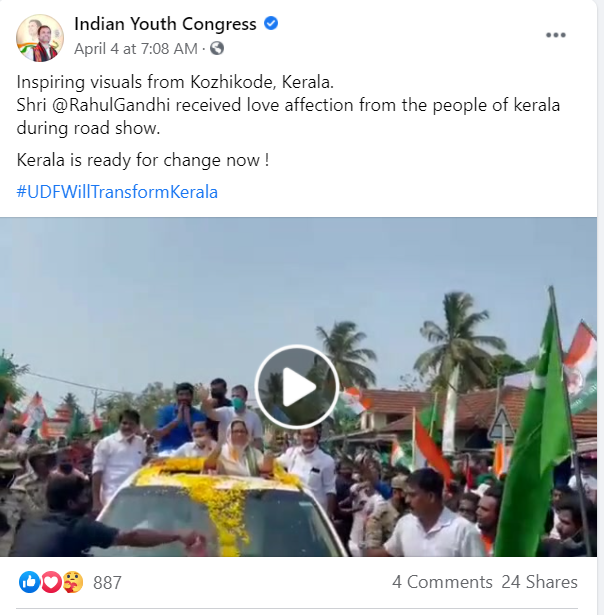The height and width of the screenshot is (615, 604).
Task: Click the 'during road show' text line
Action: pos(88,128)
